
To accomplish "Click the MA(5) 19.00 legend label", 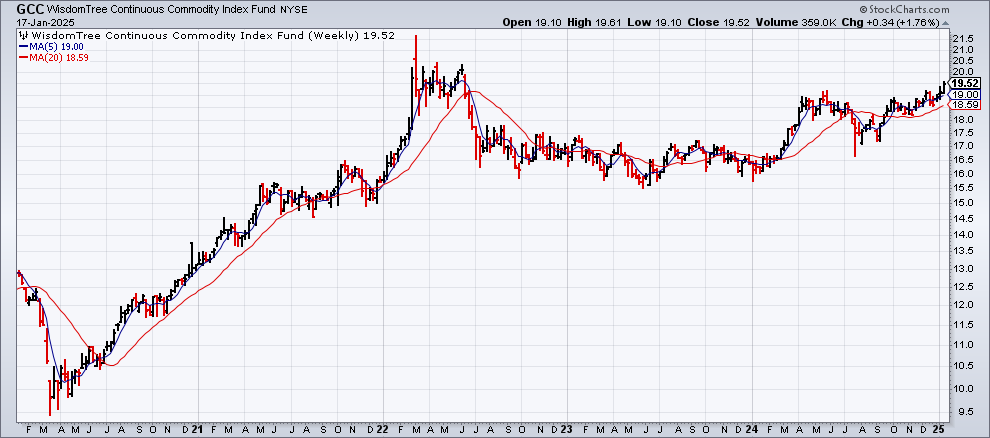I will pyautogui.click(x=56, y=47).
